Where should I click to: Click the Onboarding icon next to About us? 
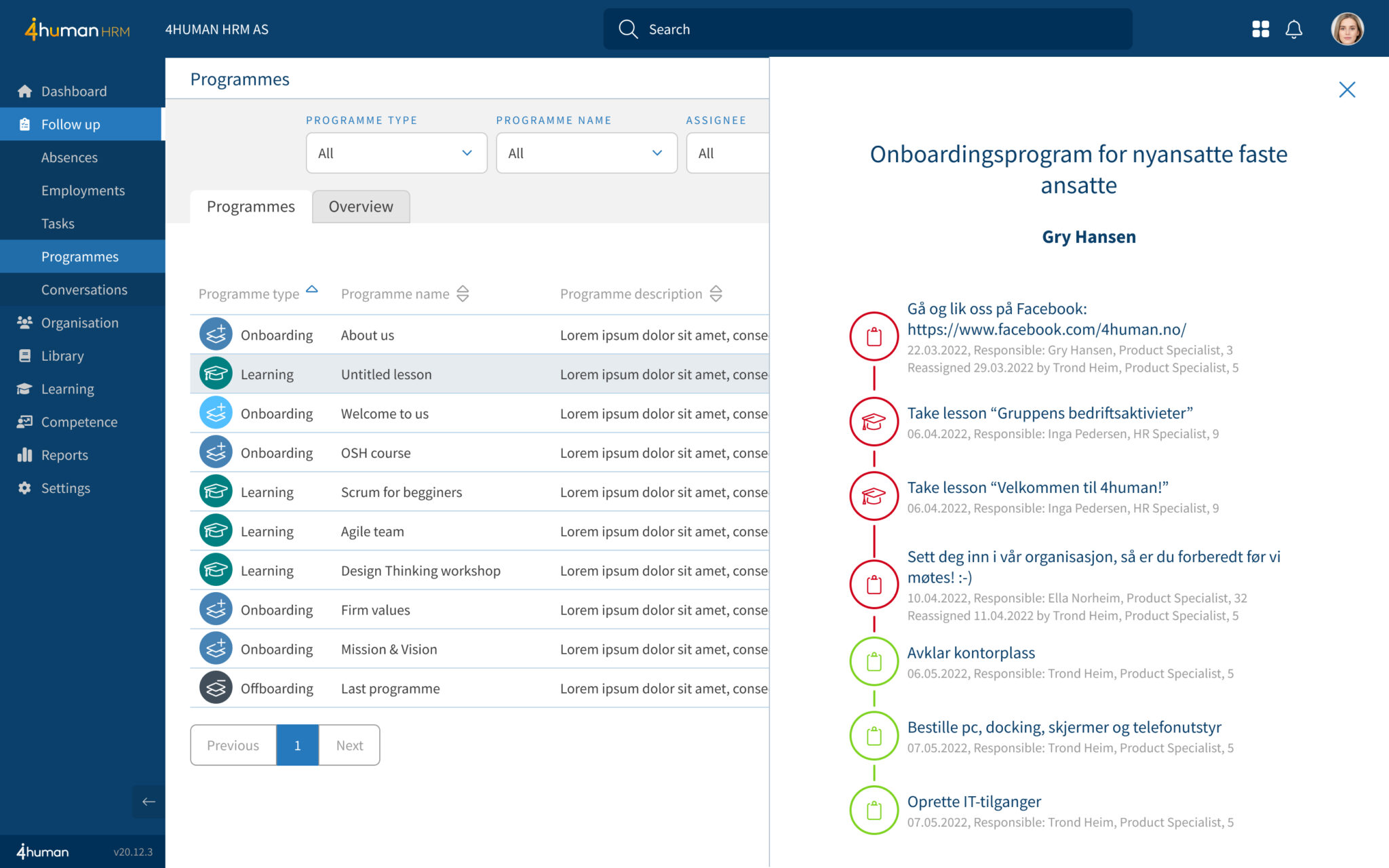(x=215, y=334)
